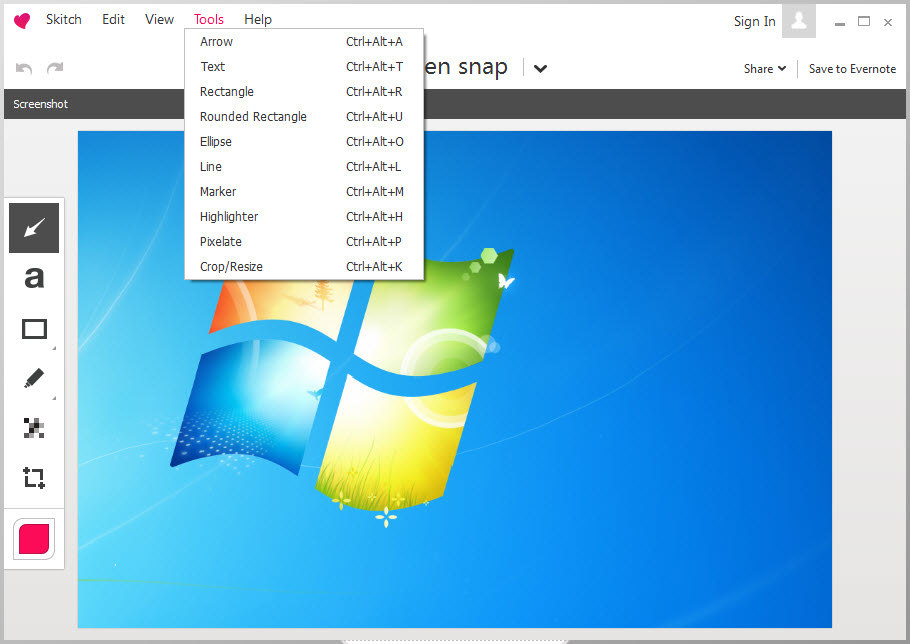Open the View menu
The width and height of the screenshot is (910, 644).
pos(160,20)
